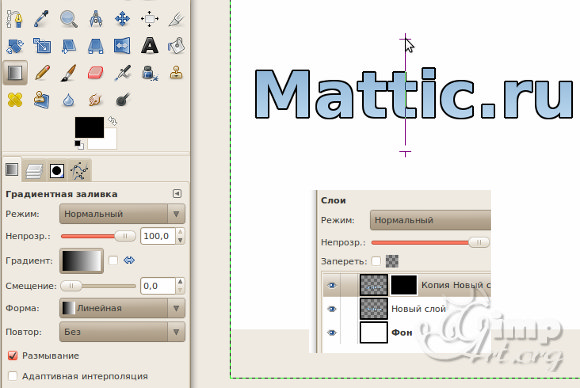The height and width of the screenshot is (388, 580).
Task: Select the Ink tool
Action: point(149,73)
